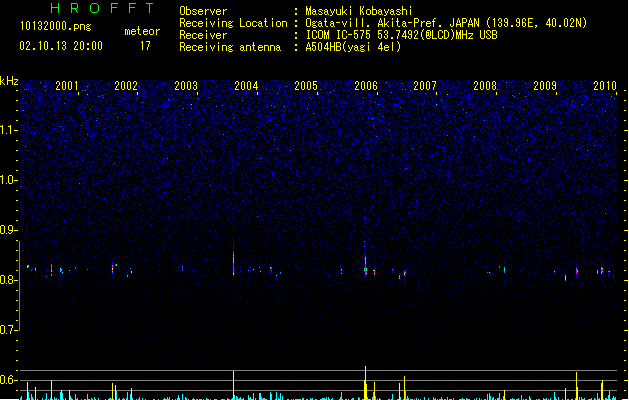Screen dimensions: 629x400
Task: Click the HROFFT title text
Action: [102, 8]
